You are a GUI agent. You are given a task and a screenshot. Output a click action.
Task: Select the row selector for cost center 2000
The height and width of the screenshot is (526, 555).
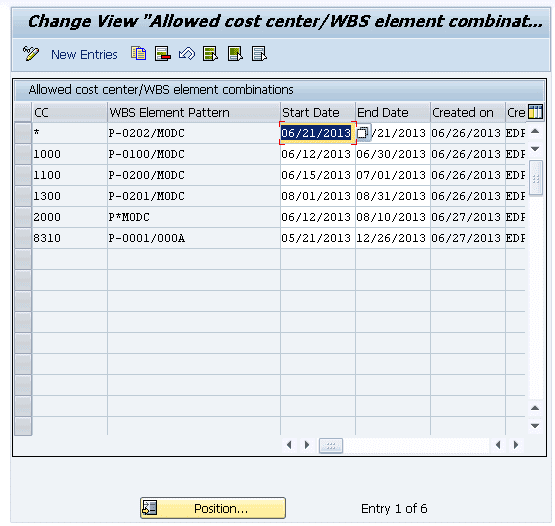click(23, 217)
